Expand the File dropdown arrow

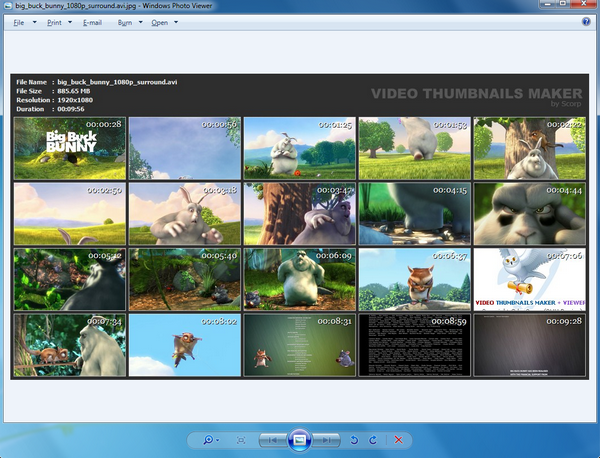tap(34, 22)
